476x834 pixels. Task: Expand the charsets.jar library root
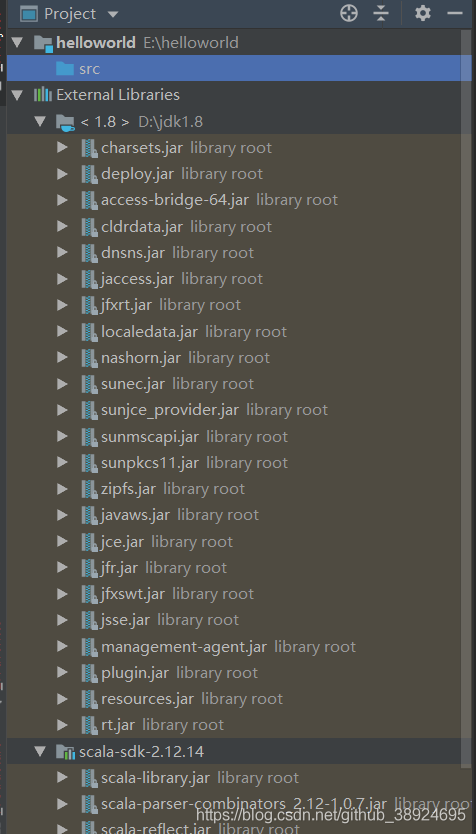point(62,147)
